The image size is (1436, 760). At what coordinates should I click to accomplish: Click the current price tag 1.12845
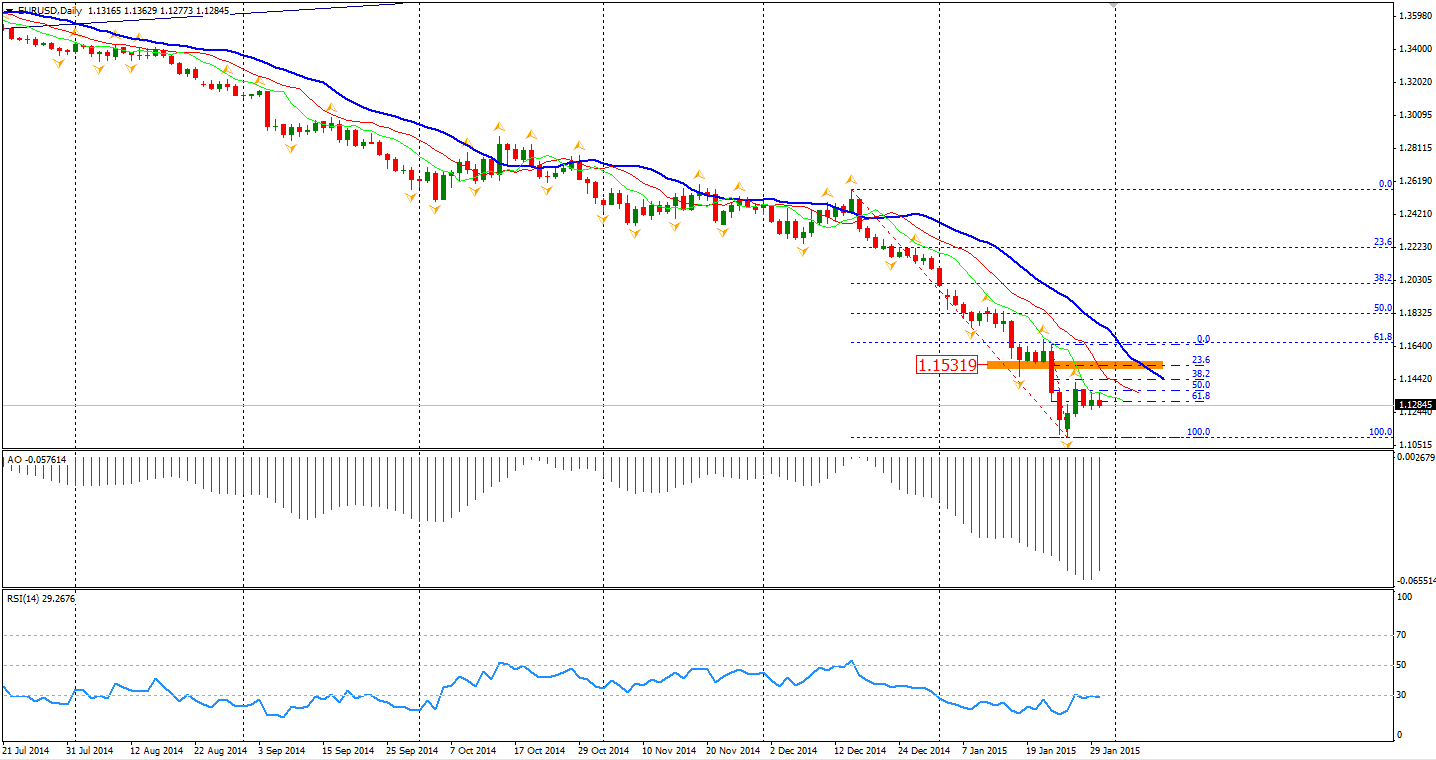coord(1415,405)
